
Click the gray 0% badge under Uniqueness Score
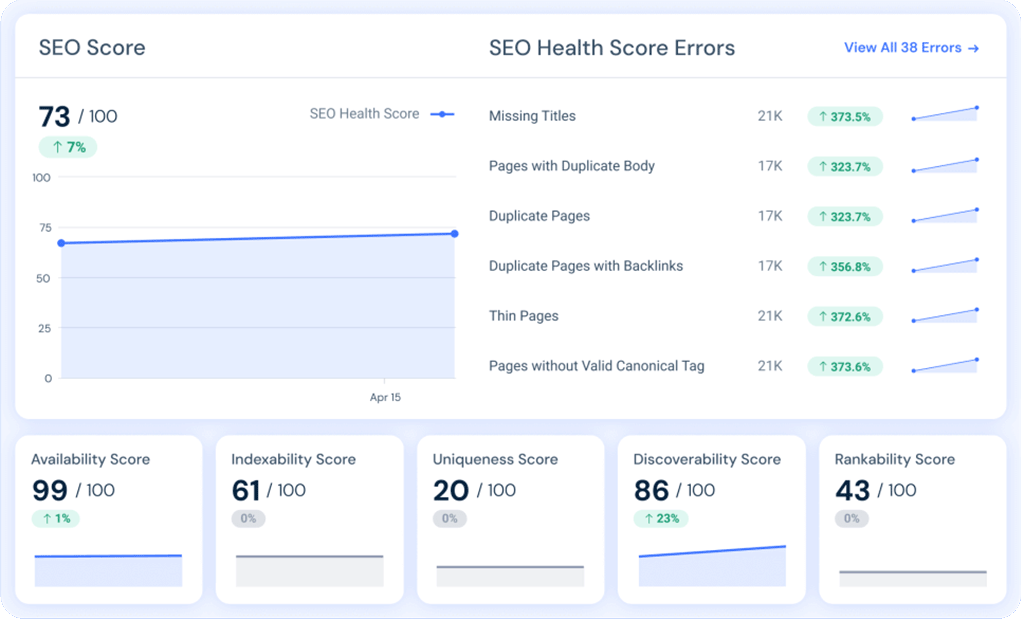pyautogui.click(x=450, y=518)
